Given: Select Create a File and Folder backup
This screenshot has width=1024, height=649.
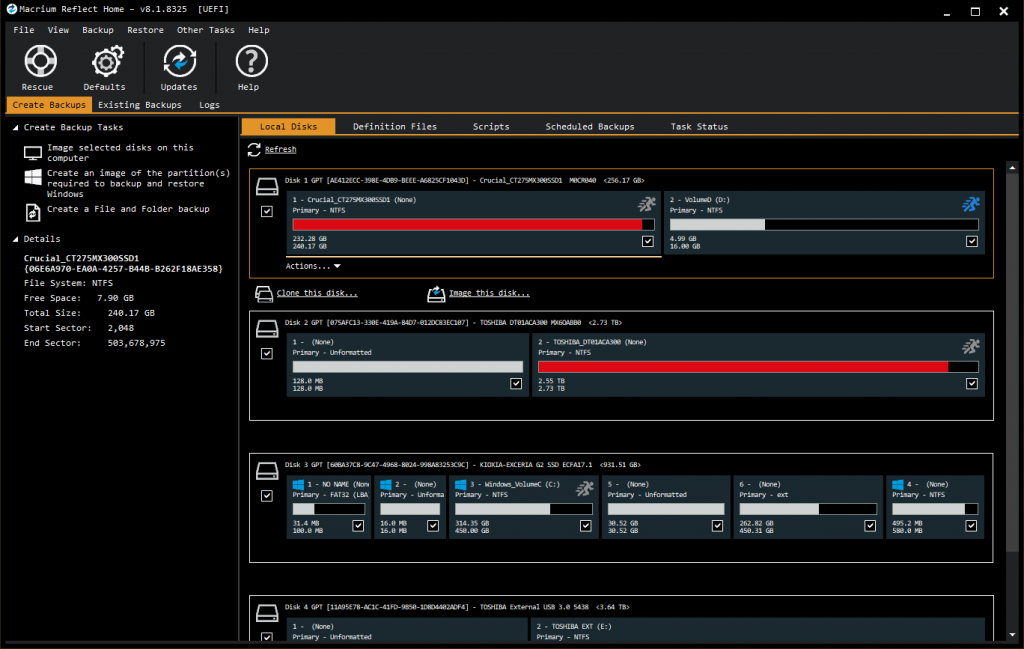Looking at the screenshot, I should pyautogui.click(x=128, y=209).
